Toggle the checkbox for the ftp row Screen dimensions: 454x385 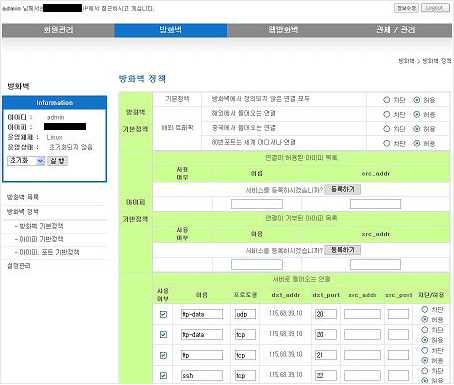[163, 355]
